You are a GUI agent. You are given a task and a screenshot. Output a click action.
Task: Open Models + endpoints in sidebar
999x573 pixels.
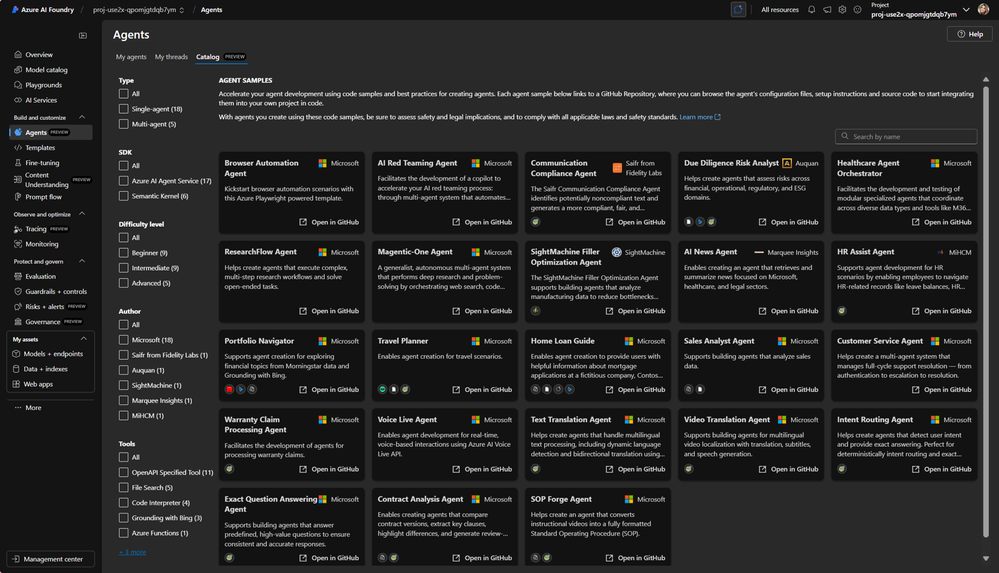click(53, 354)
